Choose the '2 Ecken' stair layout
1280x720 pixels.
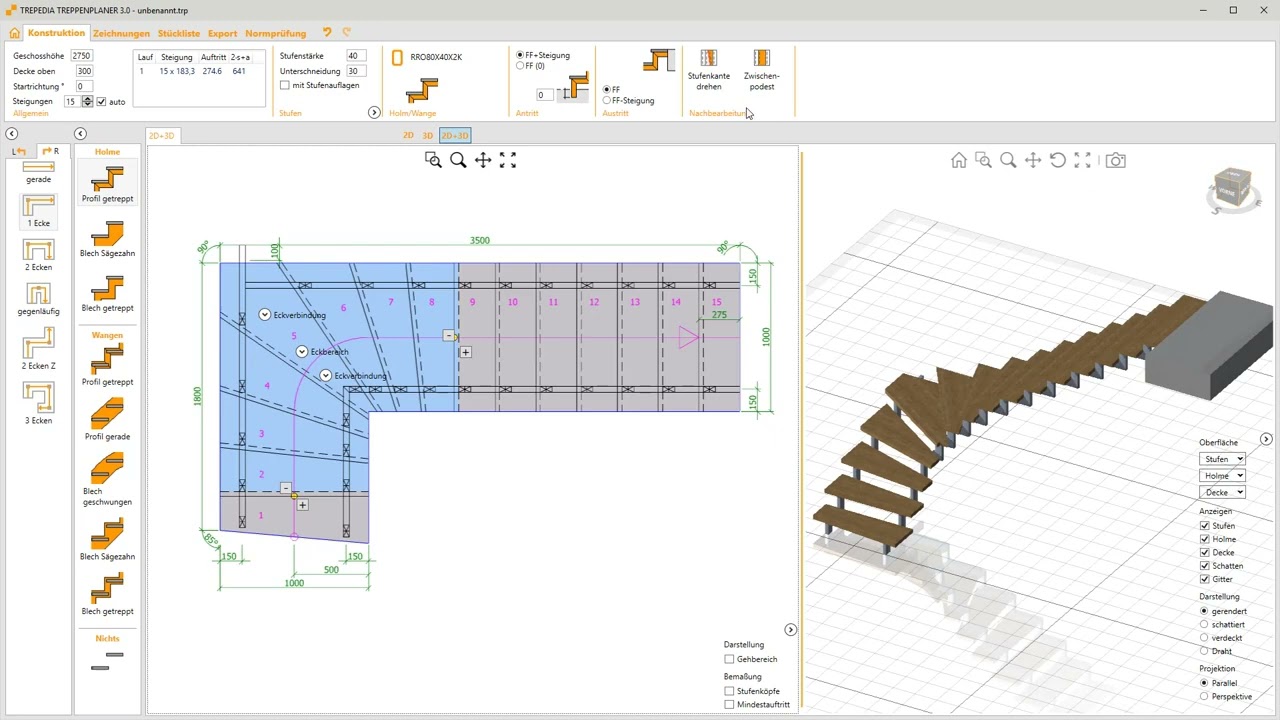pyautogui.click(x=38, y=256)
